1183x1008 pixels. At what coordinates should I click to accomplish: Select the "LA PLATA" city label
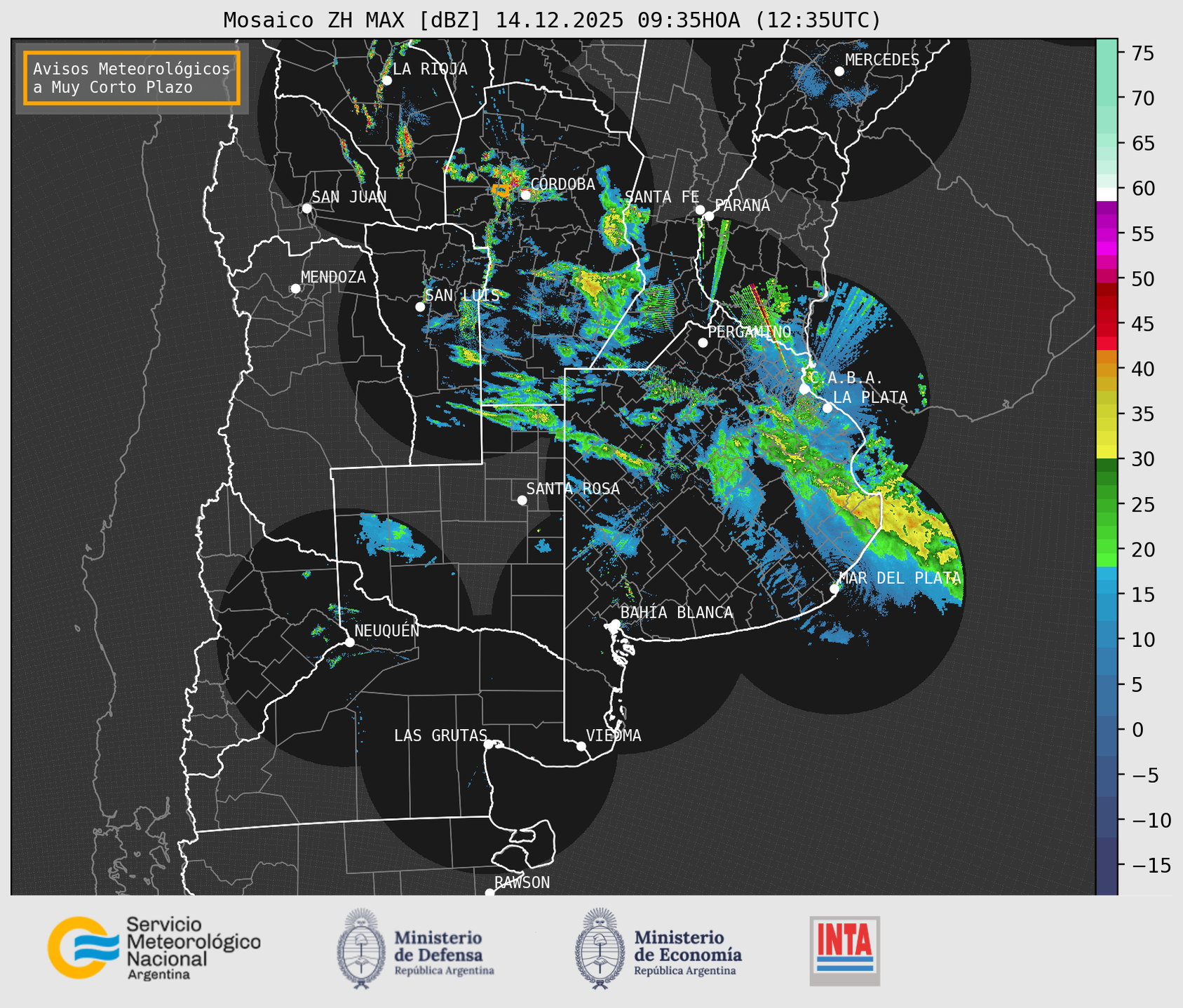point(870,397)
